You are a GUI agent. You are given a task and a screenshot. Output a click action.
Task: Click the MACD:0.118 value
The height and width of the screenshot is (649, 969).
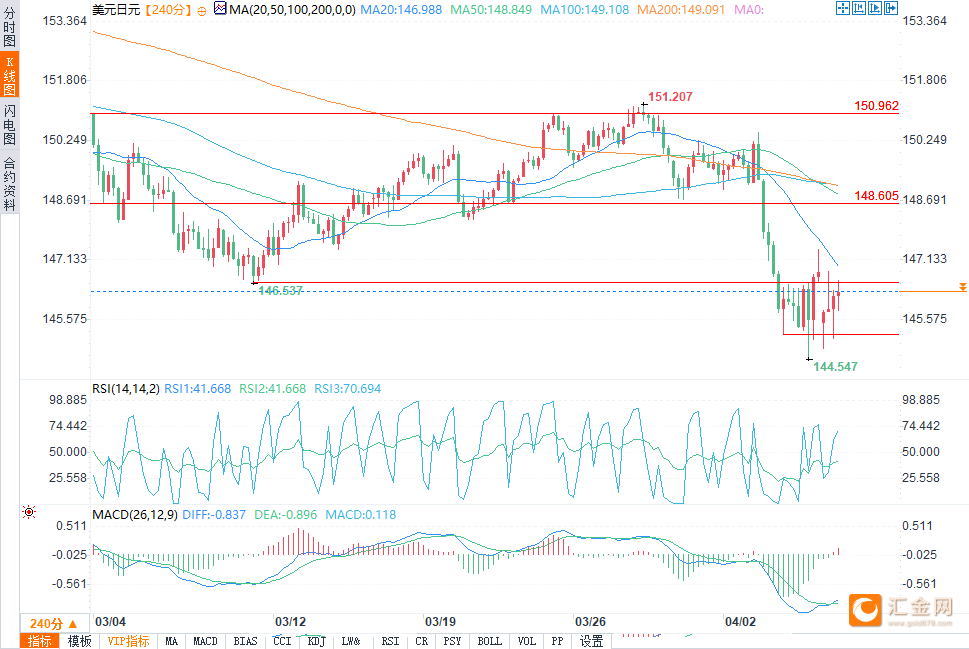point(360,515)
